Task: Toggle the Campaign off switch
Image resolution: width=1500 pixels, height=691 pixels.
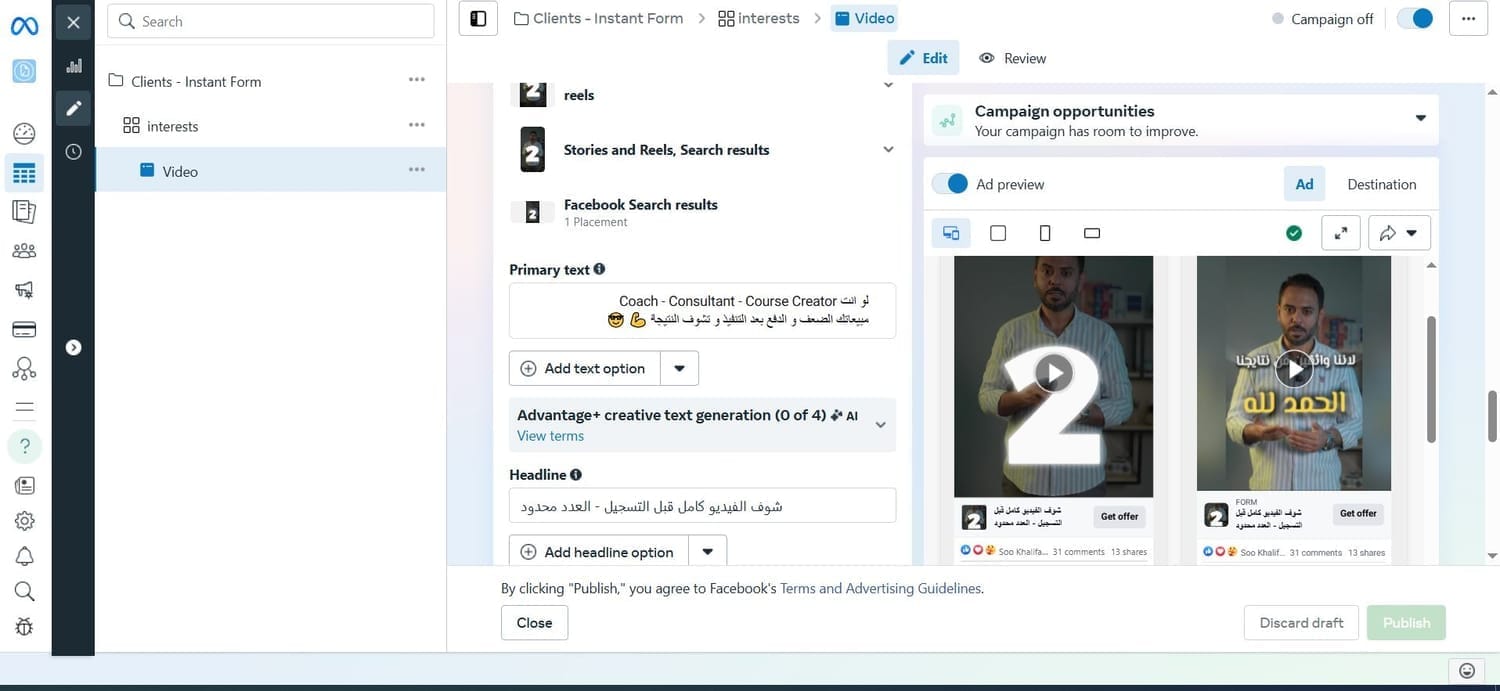Action: pos(1415,18)
